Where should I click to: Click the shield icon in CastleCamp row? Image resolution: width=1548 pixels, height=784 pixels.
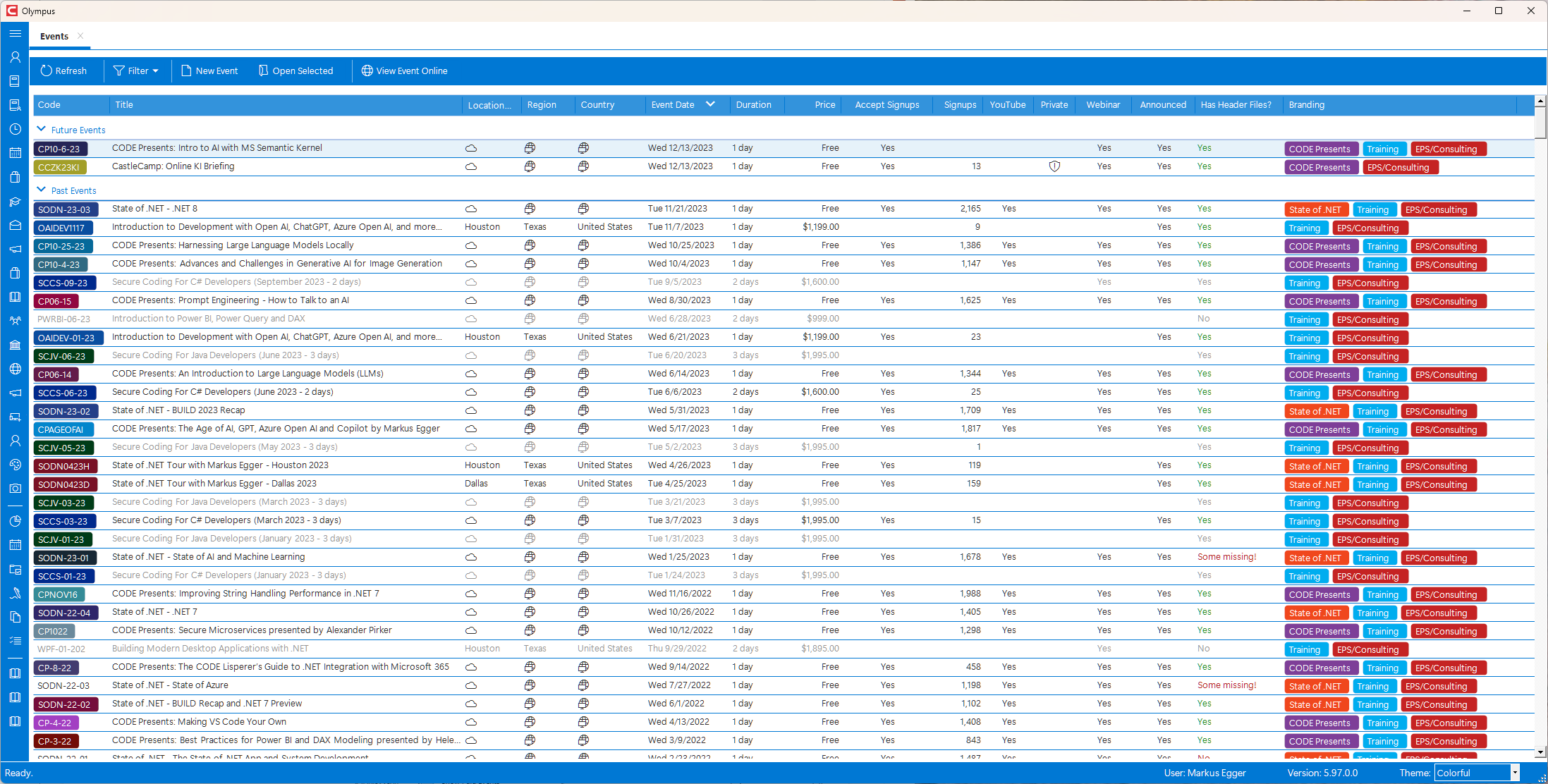tap(1054, 166)
